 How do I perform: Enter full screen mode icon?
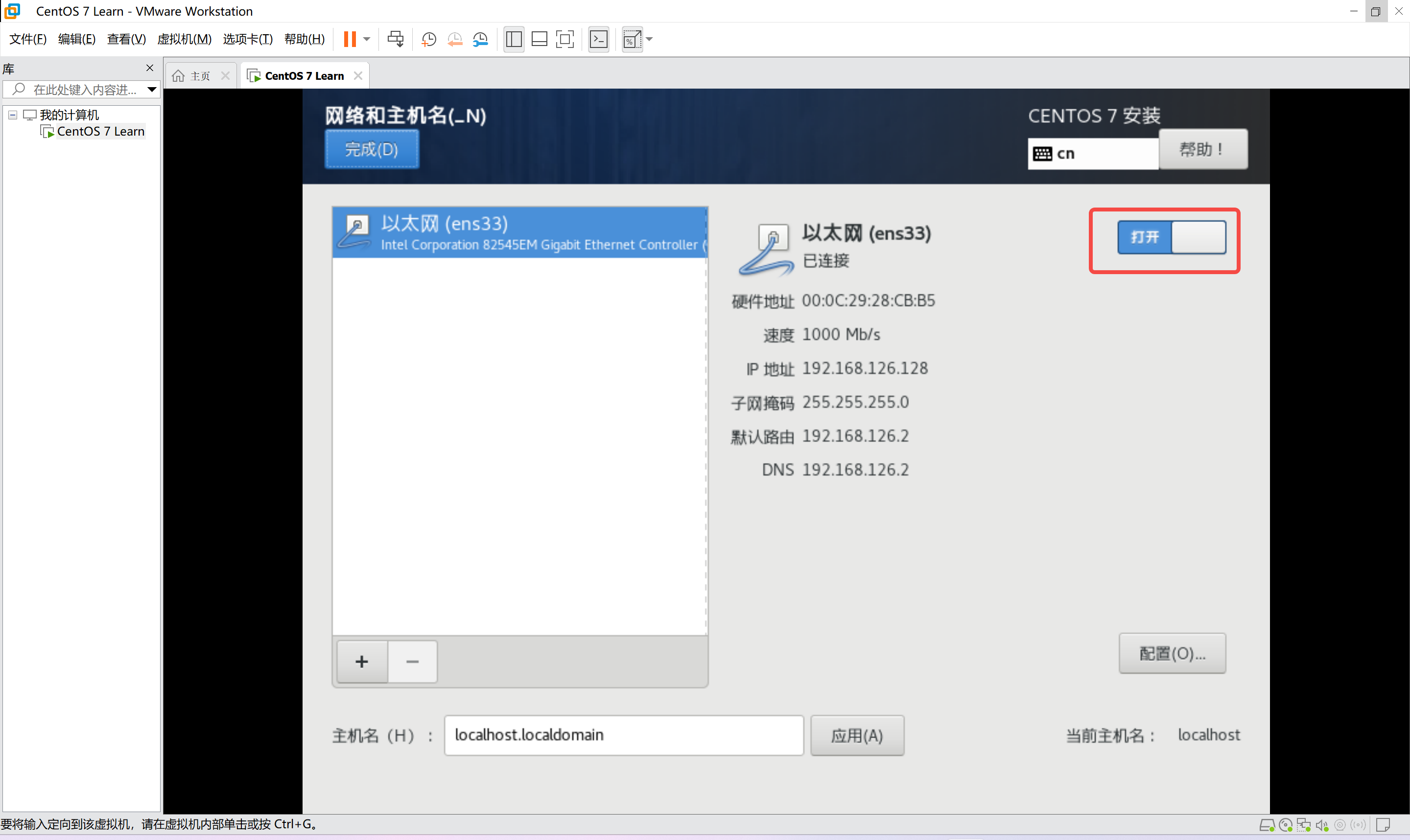tap(565, 39)
